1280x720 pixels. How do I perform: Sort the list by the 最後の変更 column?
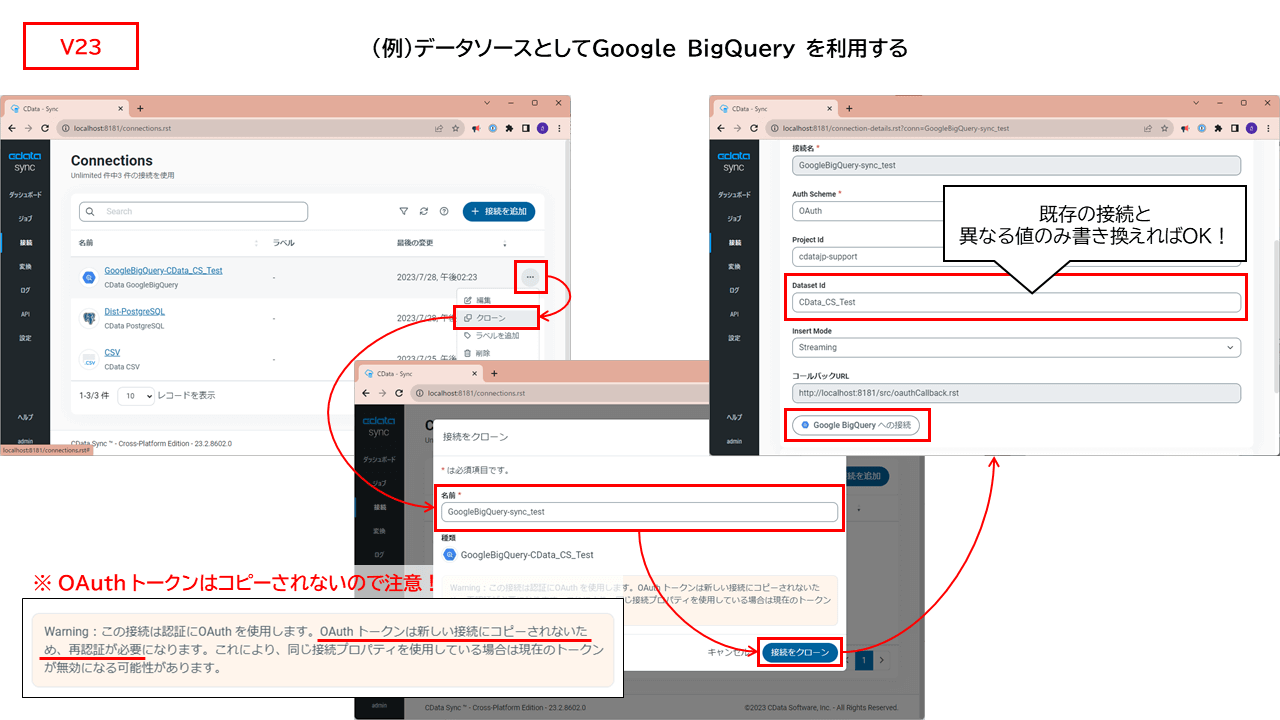coord(416,243)
